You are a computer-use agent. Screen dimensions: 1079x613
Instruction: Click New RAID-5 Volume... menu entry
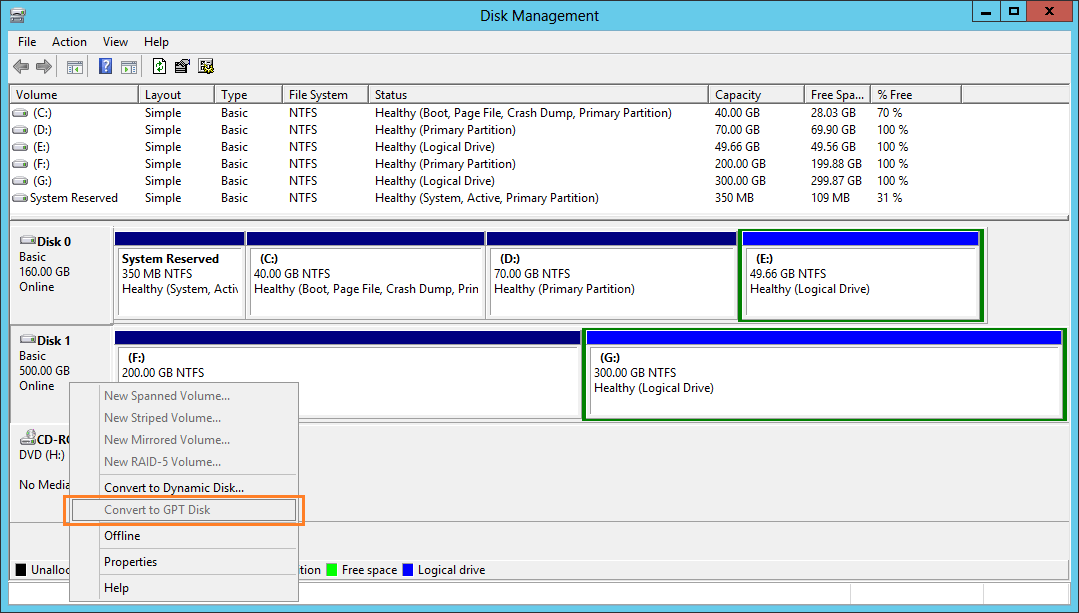pyautogui.click(x=184, y=462)
